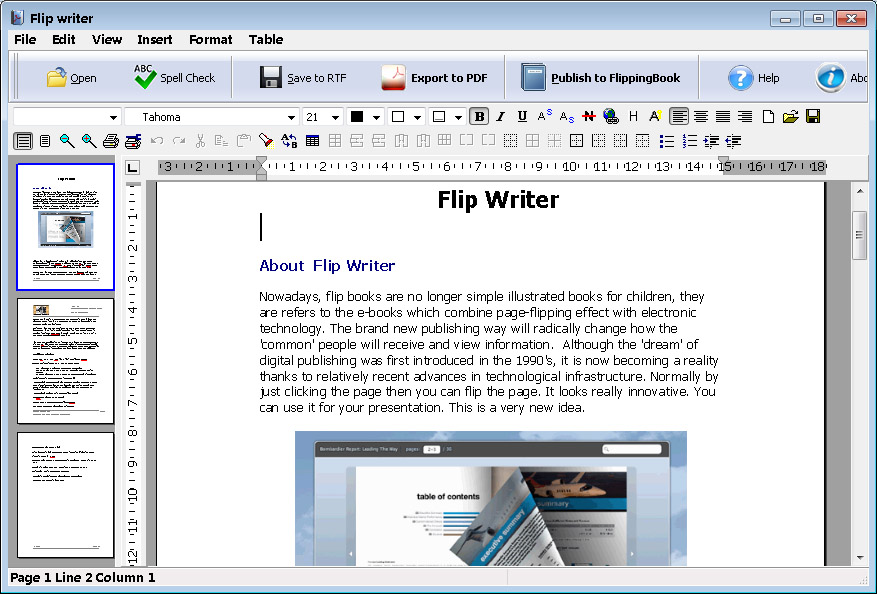
Task: Click the bulleted list icon
Action: 667,141
